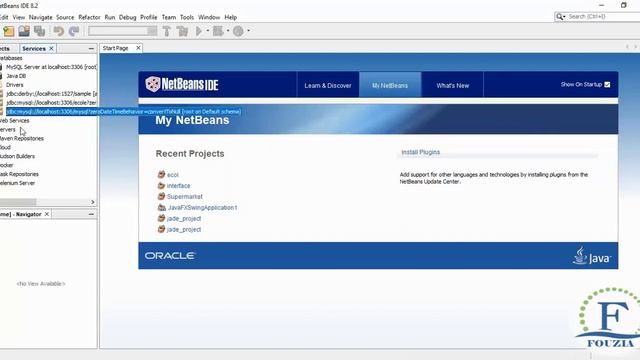Open recent project Supermarket
The width and height of the screenshot is (640, 360).
click(184, 197)
